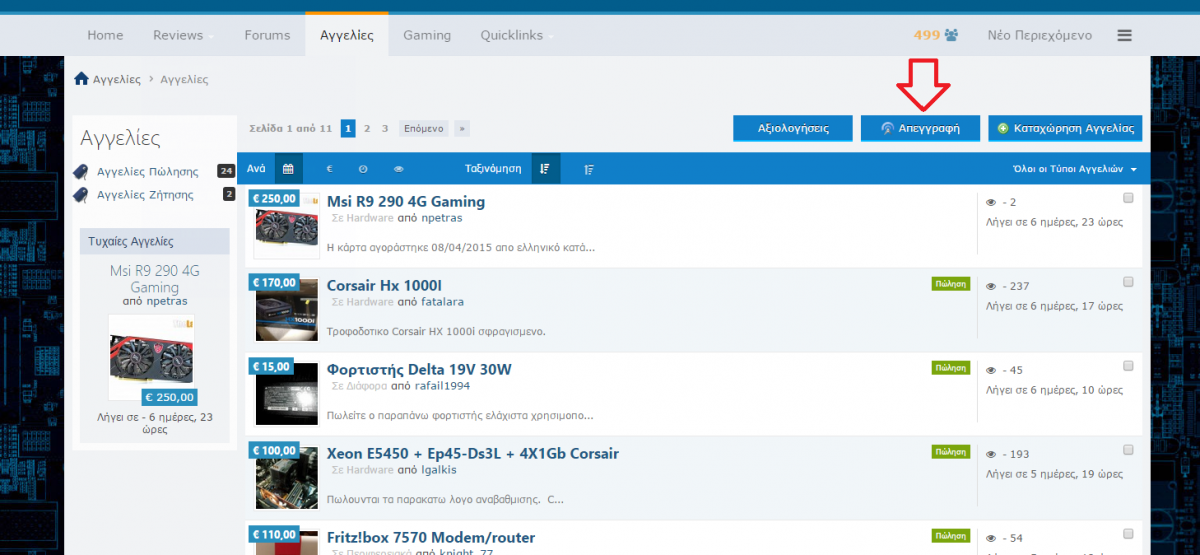Open Αγγελίες Πώλησης category link

tap(147, 171)
